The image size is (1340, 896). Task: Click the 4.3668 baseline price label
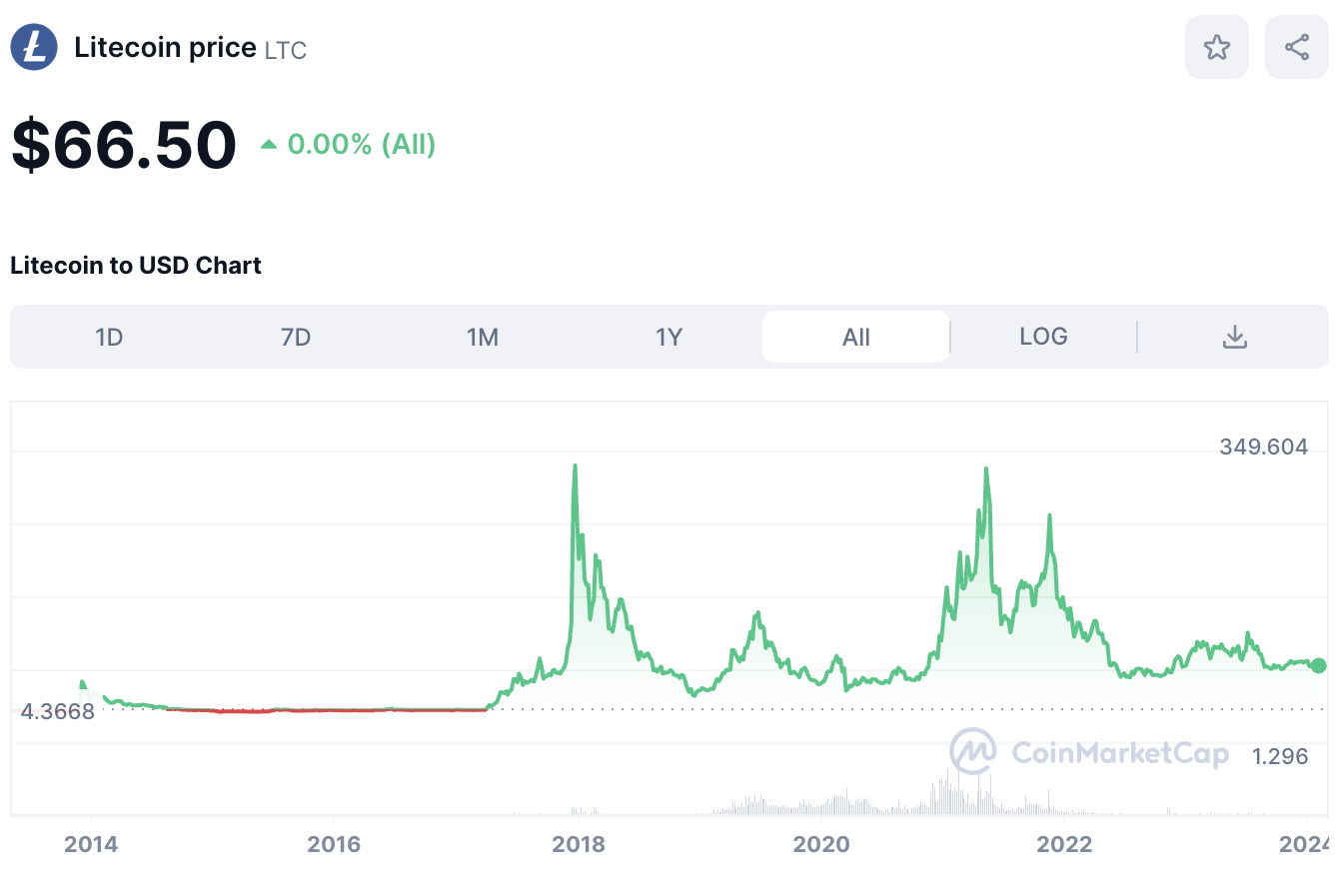pyautogui.click(x=58, y=711)
